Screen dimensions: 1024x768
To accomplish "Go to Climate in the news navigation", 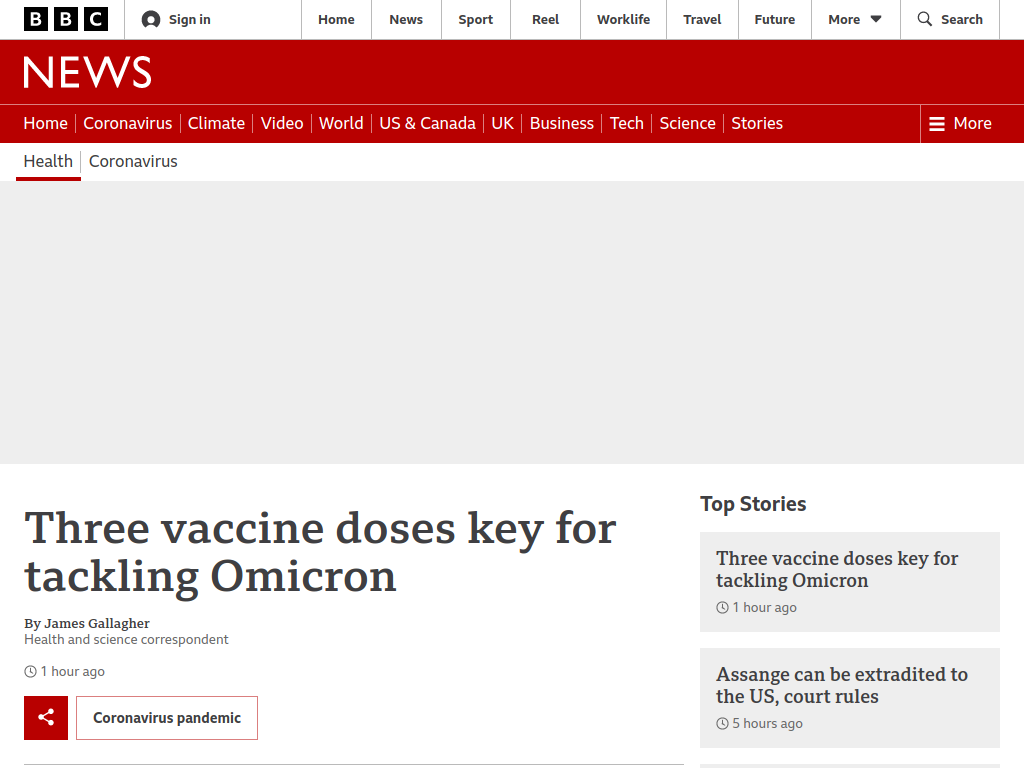I will tap(216, 123).
